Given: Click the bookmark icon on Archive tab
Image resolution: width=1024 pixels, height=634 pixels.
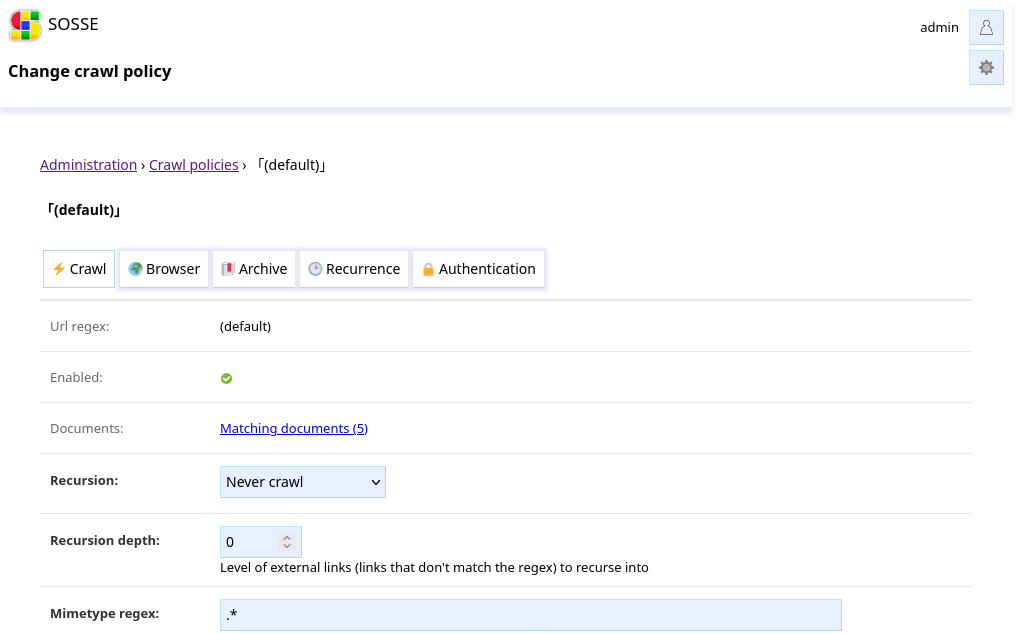Looking at the screenshot, I should pyautogui.click(x=228, y=269).
